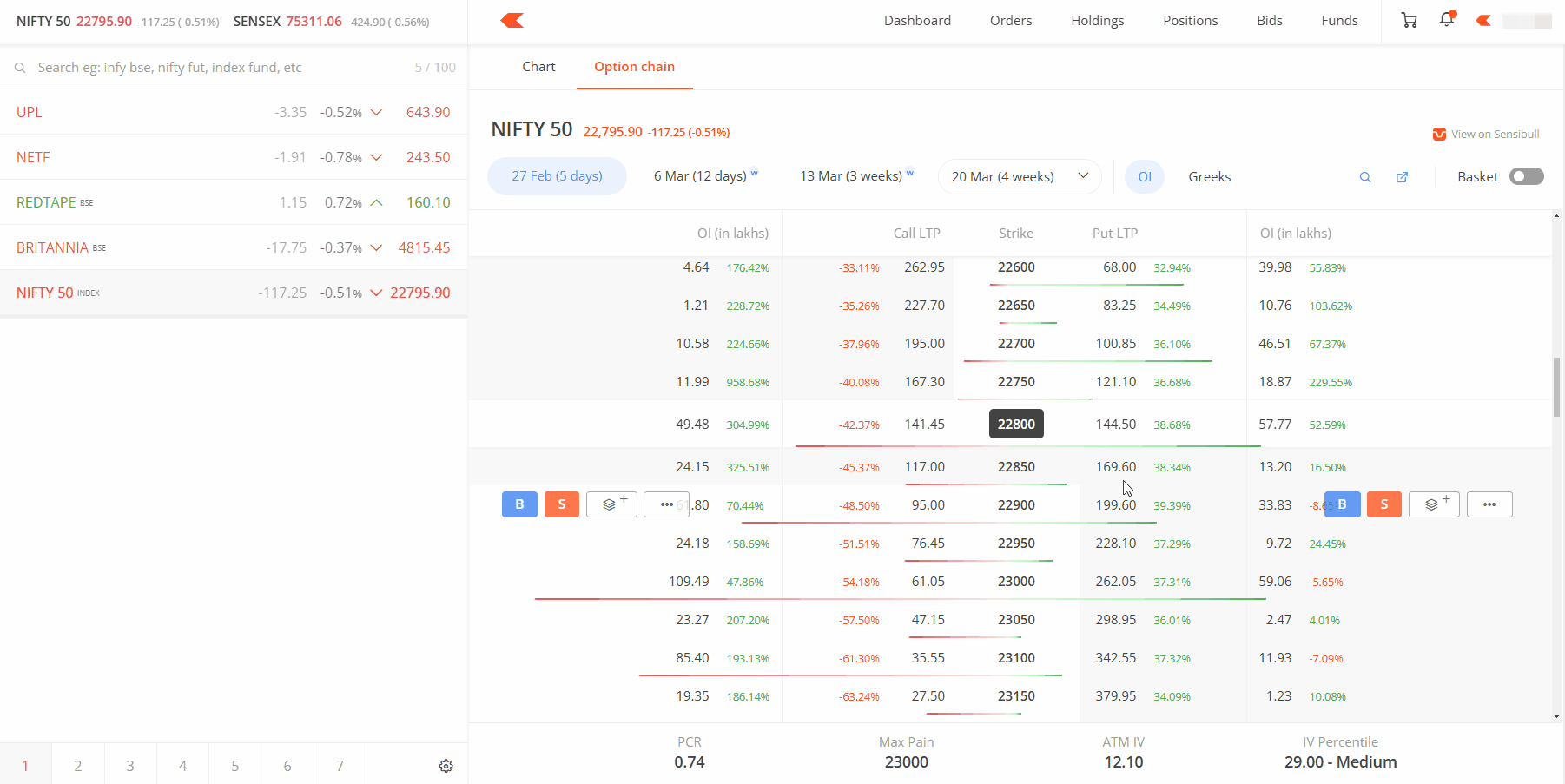Click the IV Percentile 29.00 - Medium value
The image size is (1565, 784).
click(1341, 762)
